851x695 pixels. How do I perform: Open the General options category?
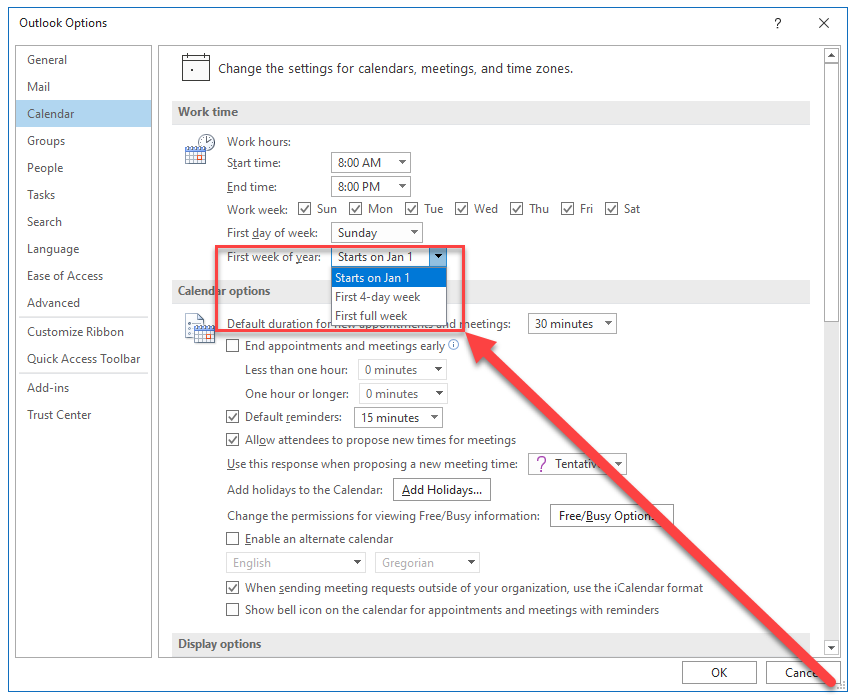84,60
